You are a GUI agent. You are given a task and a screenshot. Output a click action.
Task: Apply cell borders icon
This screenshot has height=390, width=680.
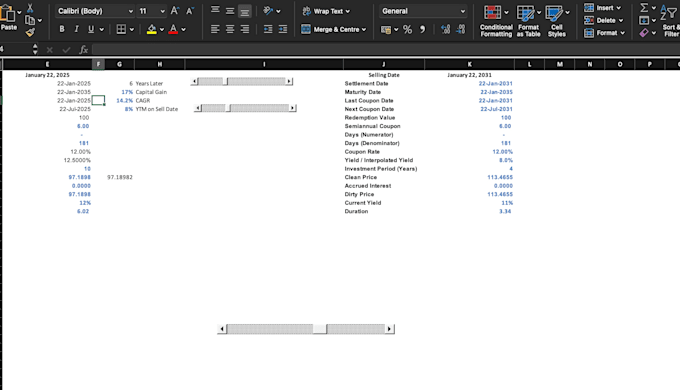[121, 29]
